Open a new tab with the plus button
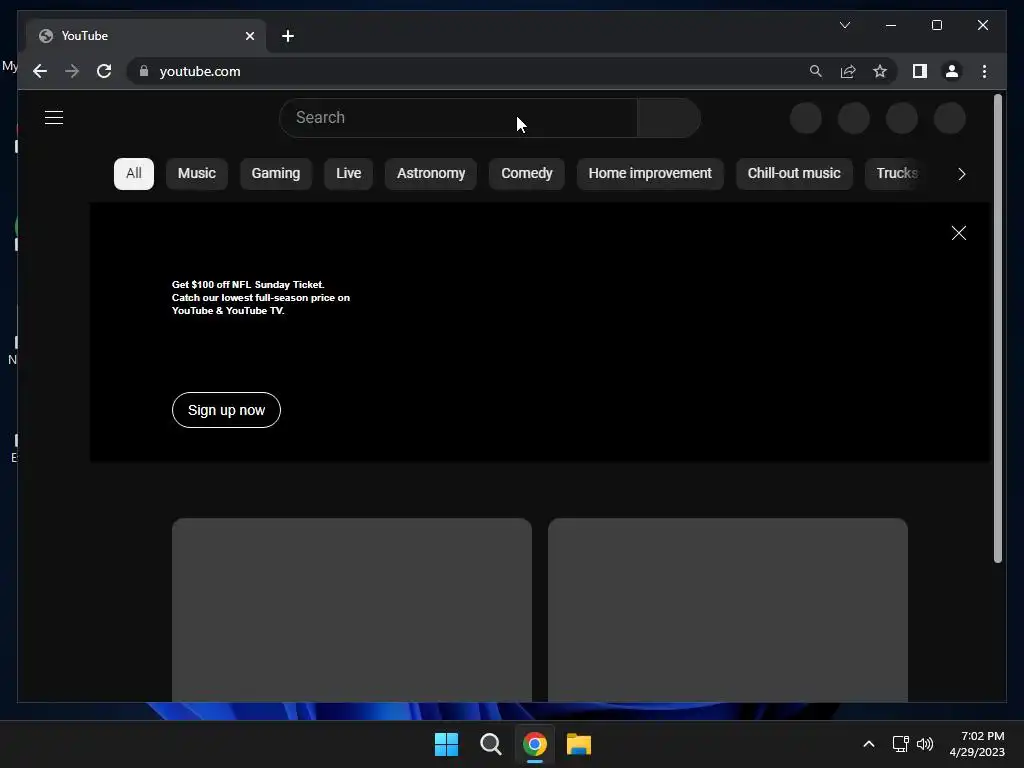Image resolution: width=1024 pixels, height=768 pixels. [x=288, y=36]
